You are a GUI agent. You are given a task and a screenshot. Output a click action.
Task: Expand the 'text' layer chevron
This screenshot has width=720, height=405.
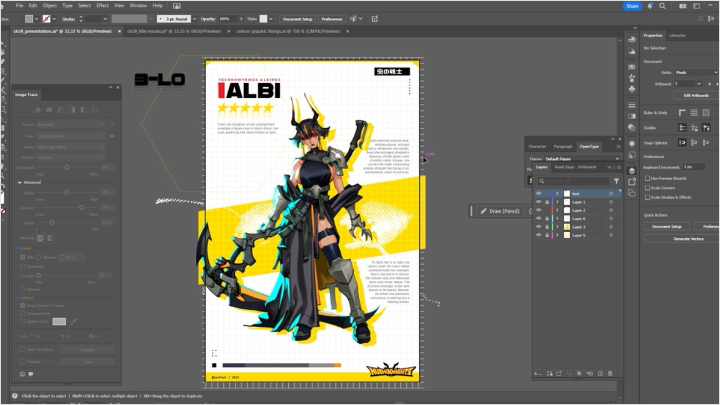point(557,194)
